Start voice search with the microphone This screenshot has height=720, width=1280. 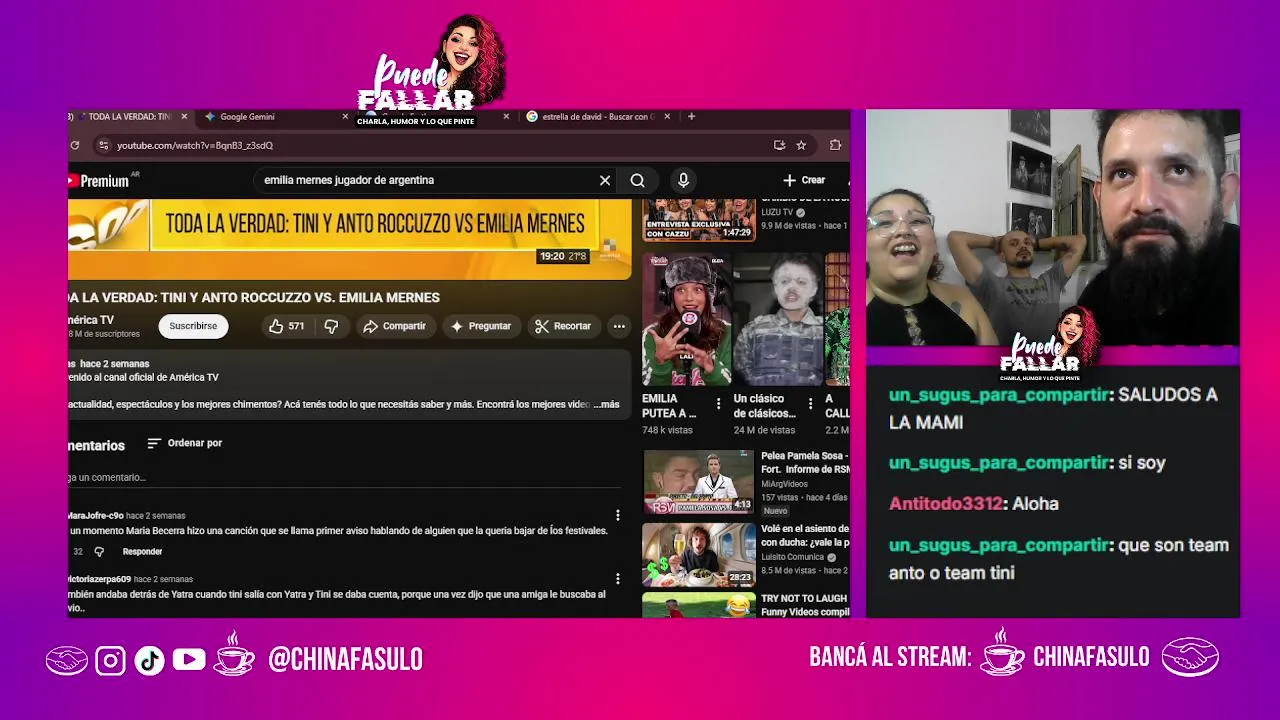pyautogui.click(x=683, y=181)
